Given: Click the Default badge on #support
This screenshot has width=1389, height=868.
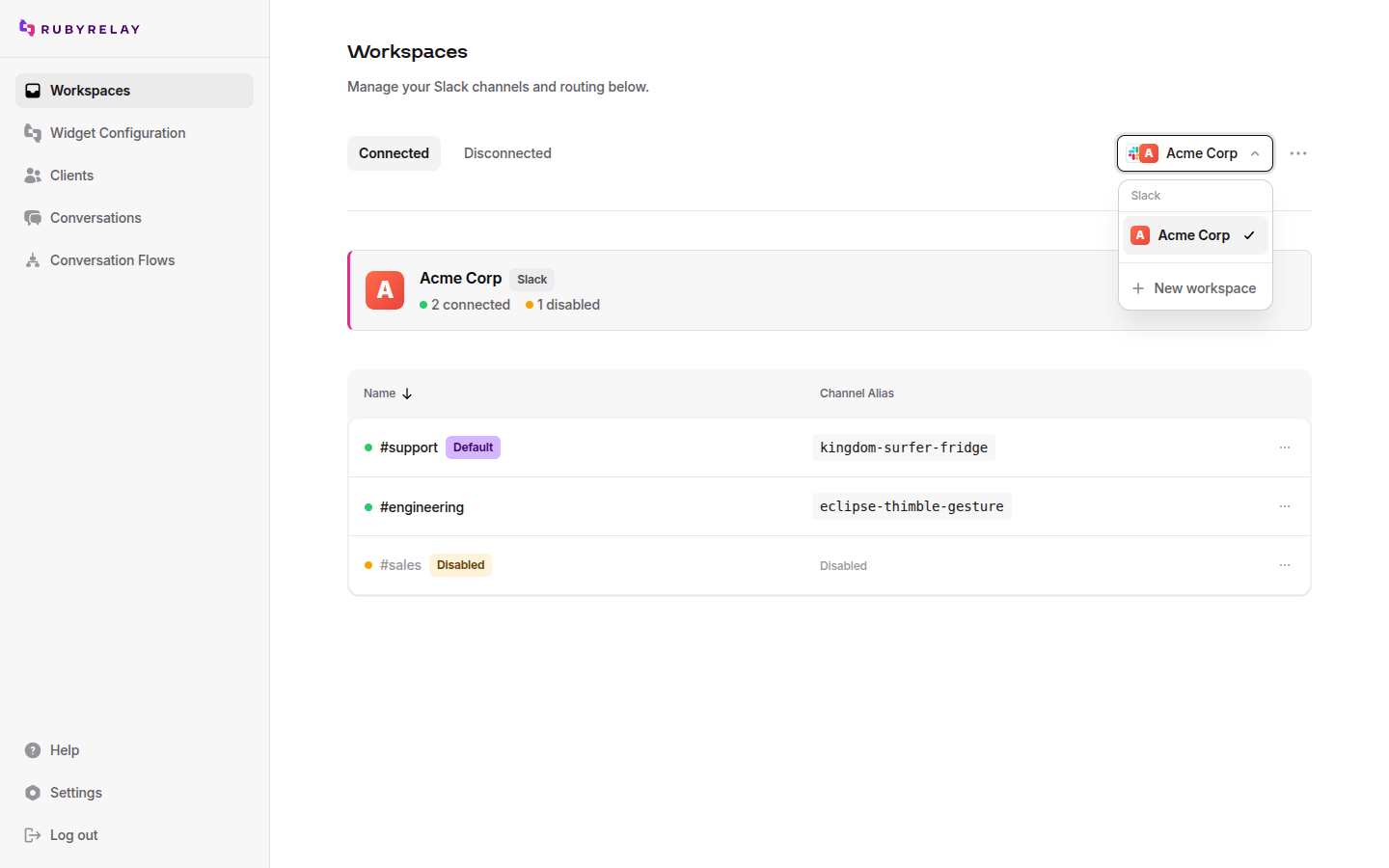Looking at the screenshot, I should click(473, 448).
